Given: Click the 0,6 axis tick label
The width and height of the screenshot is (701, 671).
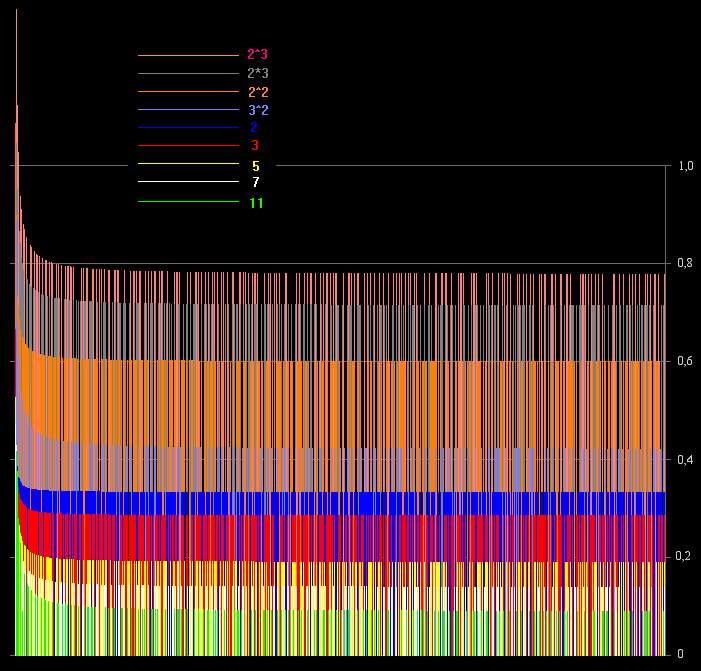Looking at the screenshot, I should click(x=685, y=362).
